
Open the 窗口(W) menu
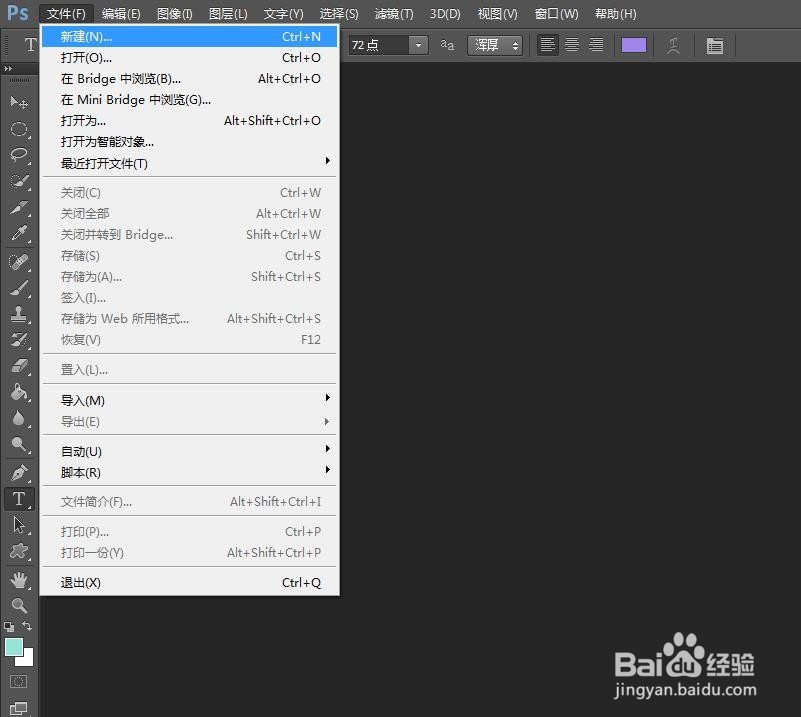556,14
